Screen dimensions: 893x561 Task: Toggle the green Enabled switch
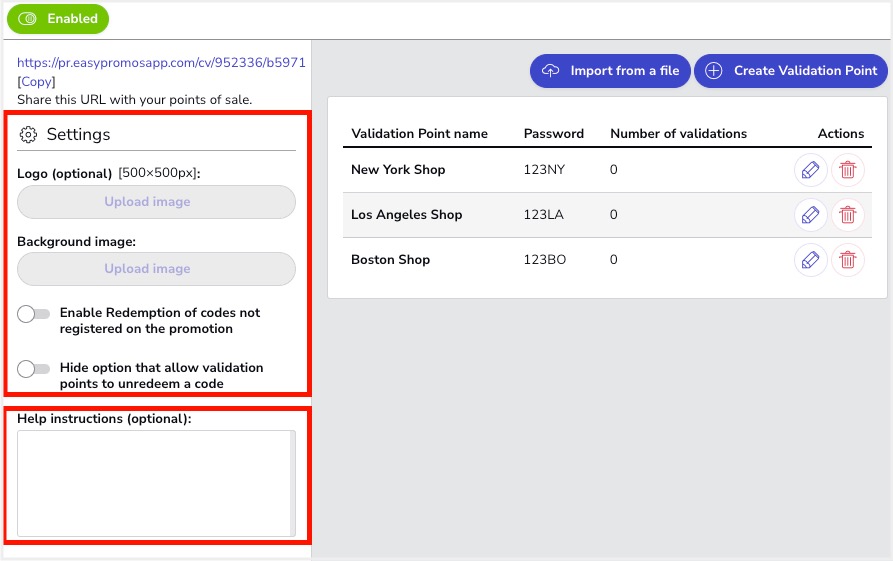[x=58, y=19]
